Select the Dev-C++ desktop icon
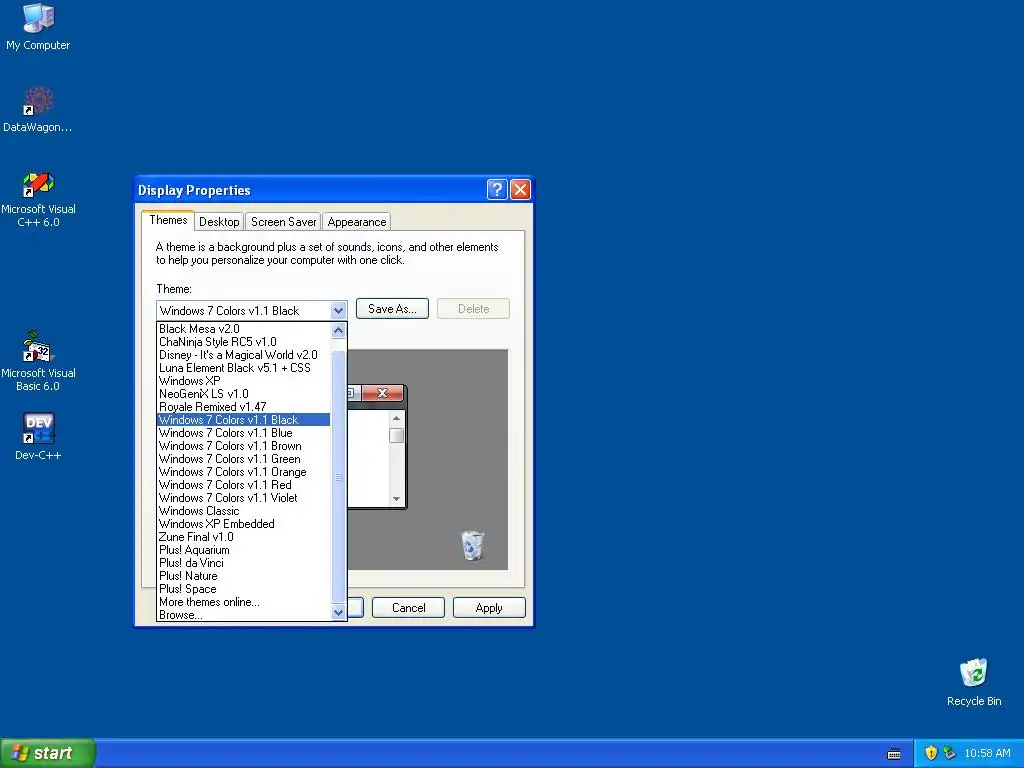Screen dimensions: 1024x768 [38, 436]
